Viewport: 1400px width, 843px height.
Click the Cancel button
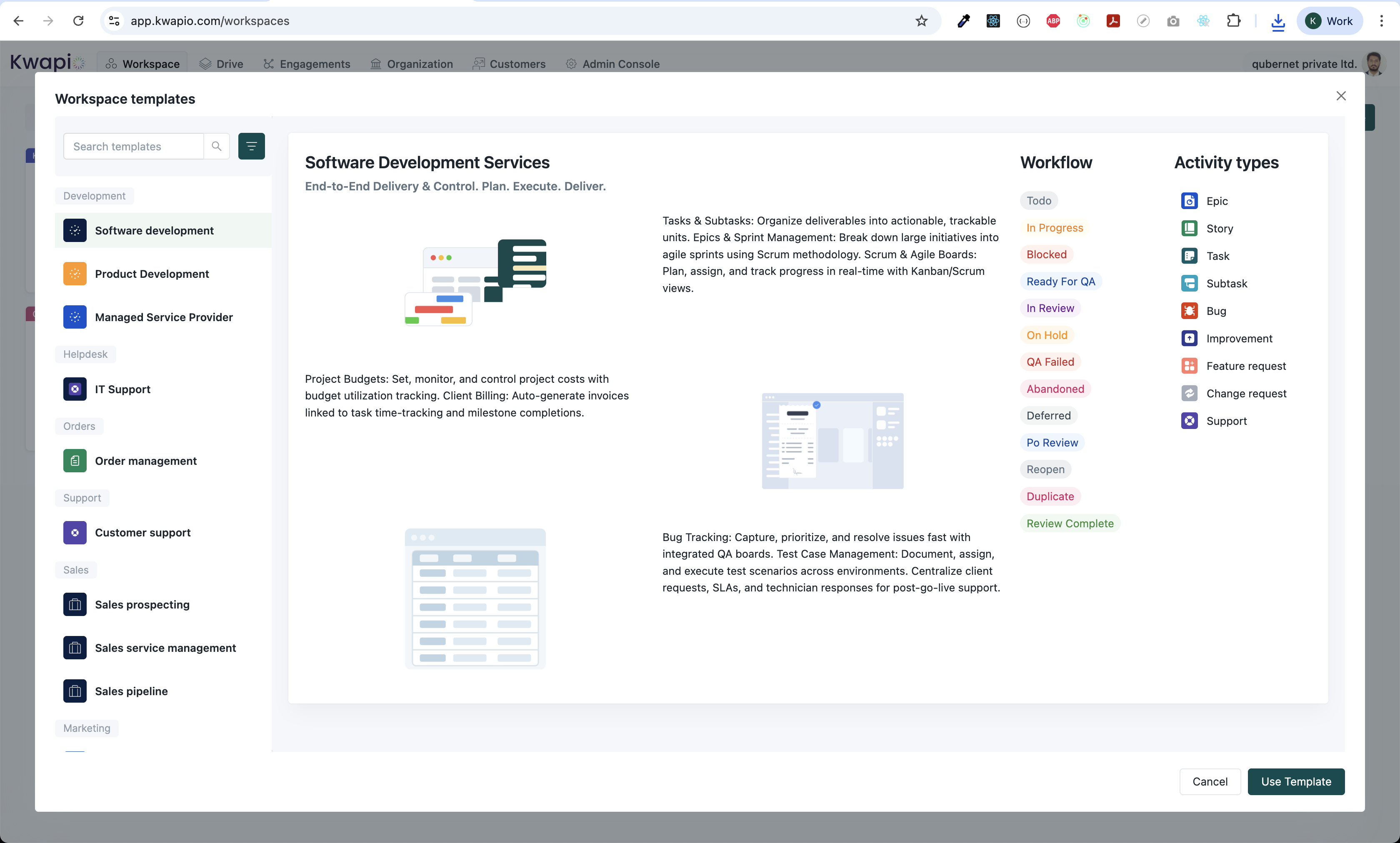point(1210,781)
